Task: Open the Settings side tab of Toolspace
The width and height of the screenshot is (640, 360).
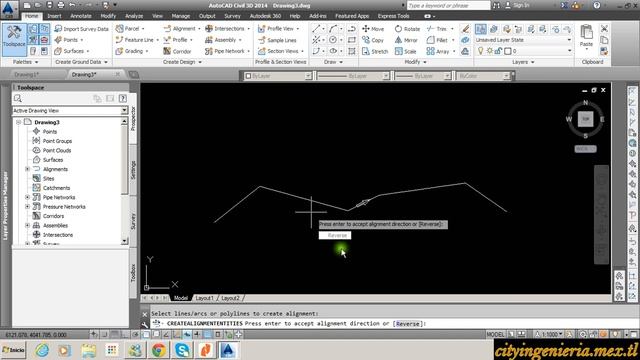Action: pyautogui.click(x=133, y=170)
